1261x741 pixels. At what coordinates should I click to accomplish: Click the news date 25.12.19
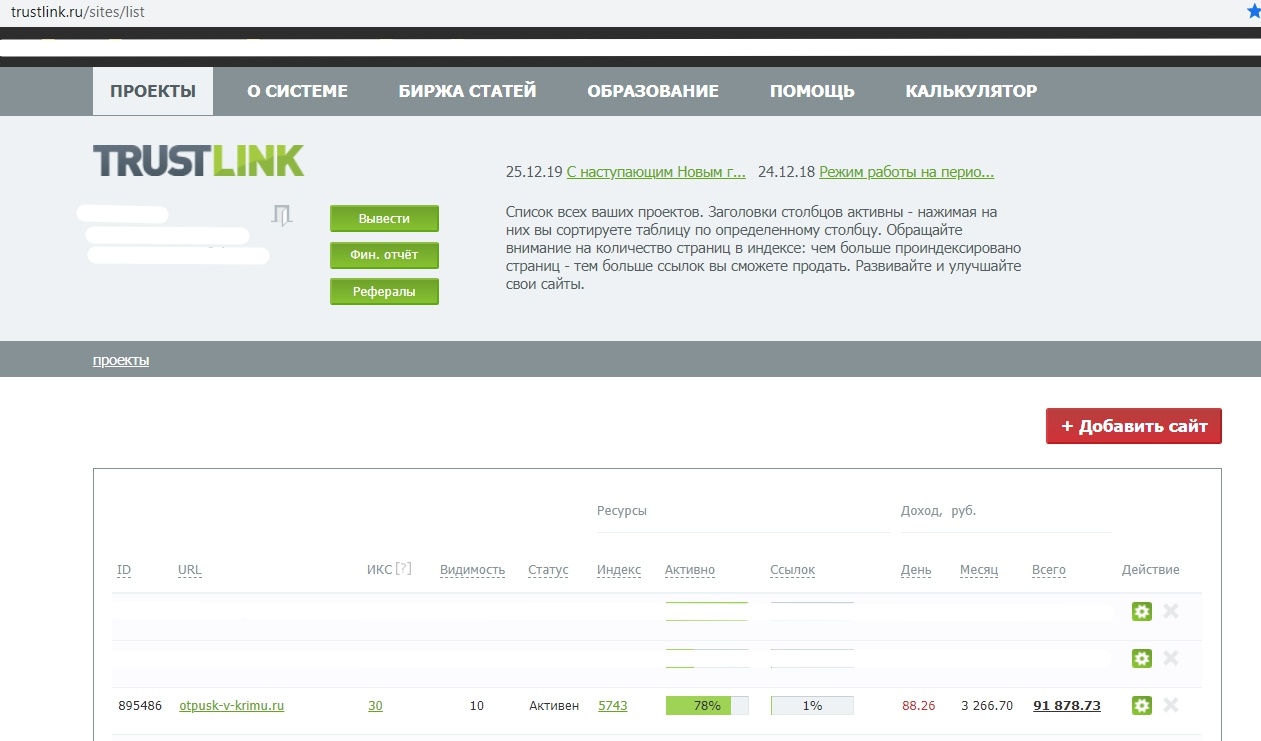[x=534, y=172]
